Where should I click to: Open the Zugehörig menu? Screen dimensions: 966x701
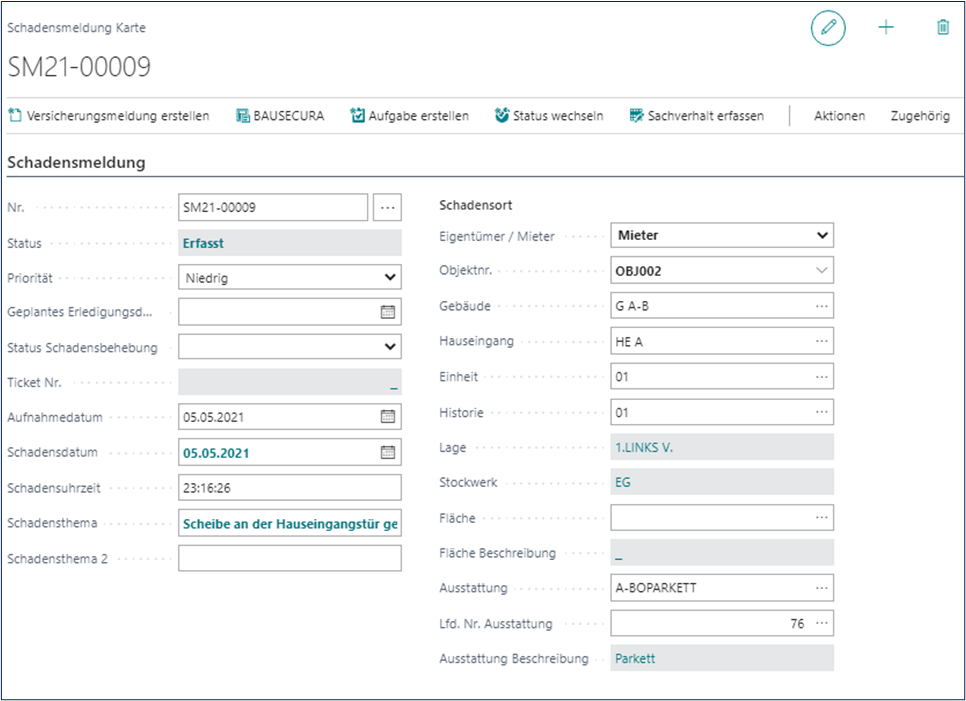coord(919,116)
